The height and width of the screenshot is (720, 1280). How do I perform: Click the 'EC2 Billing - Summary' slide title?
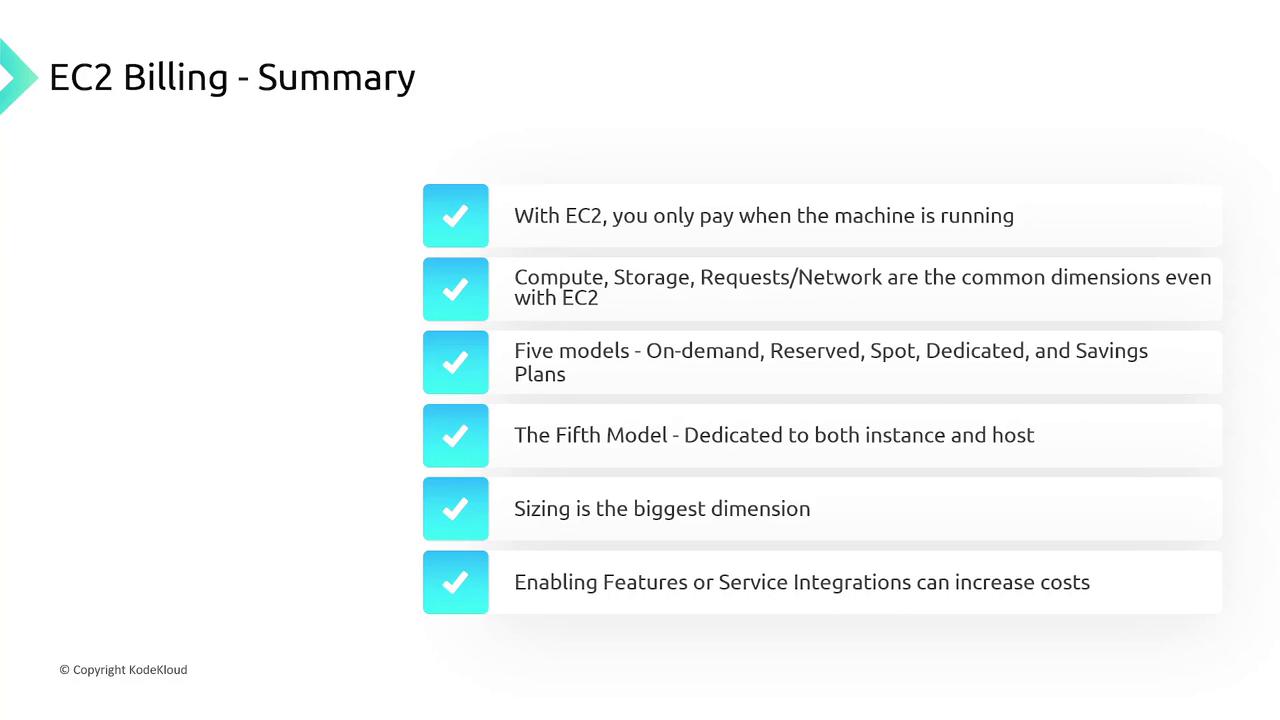232,77
